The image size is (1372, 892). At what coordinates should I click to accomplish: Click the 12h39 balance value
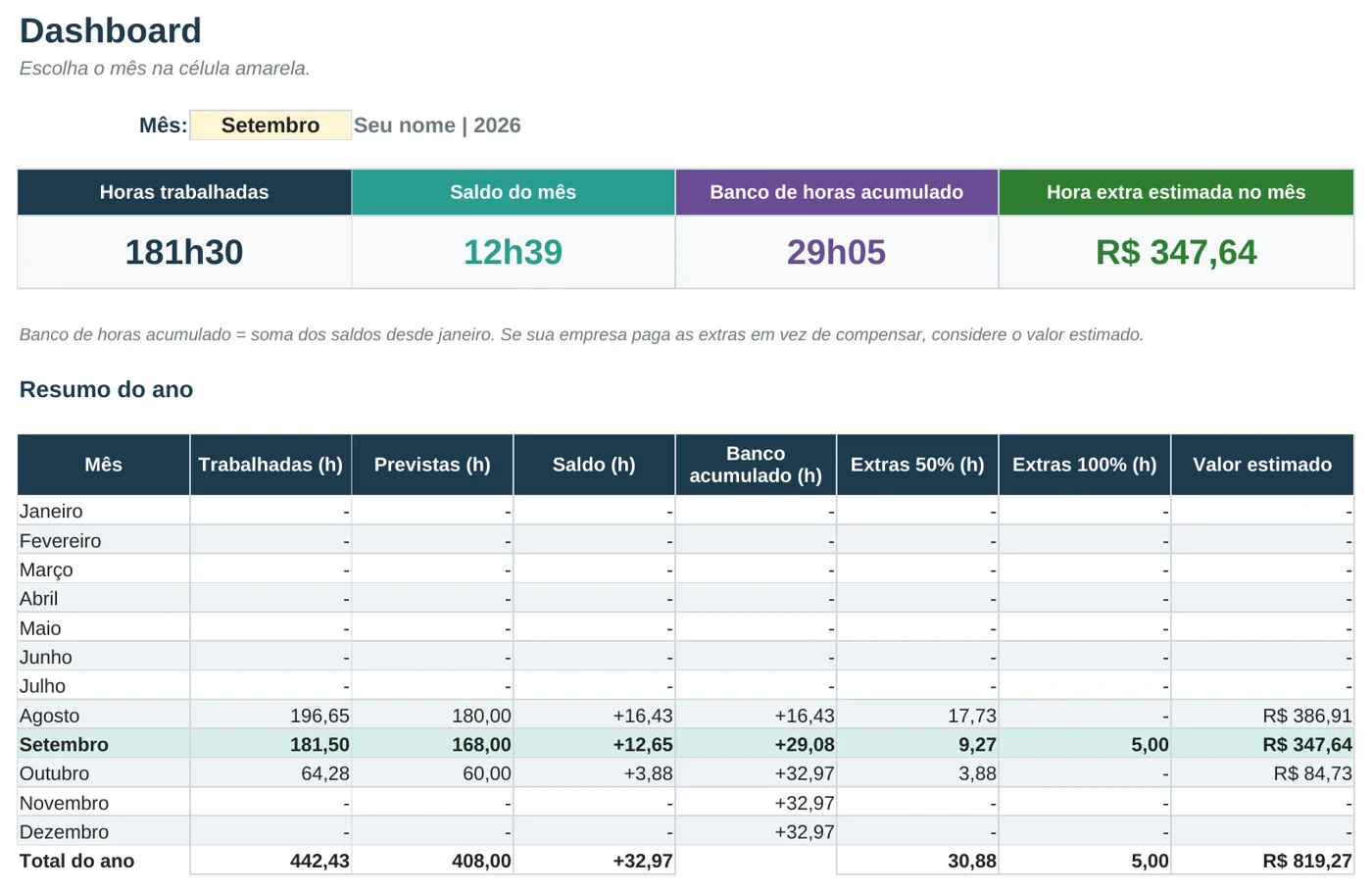[514, 253]
